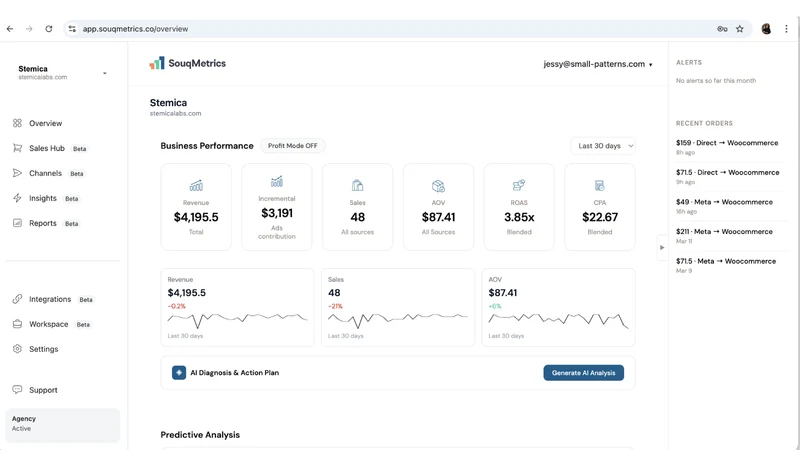Select the 3.85x ROAS value
The height and width of the screenshot is (450, 800).
pyautogui.click(x=519, y=217)
